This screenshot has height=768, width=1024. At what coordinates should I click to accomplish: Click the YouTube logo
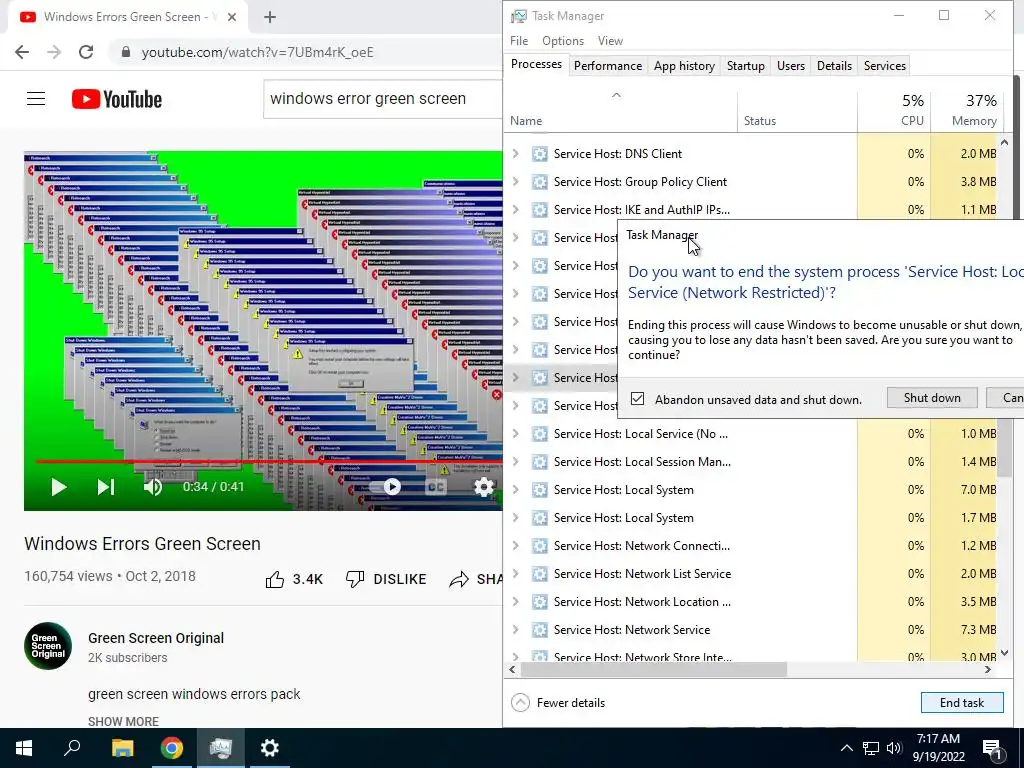pos(117,99)
